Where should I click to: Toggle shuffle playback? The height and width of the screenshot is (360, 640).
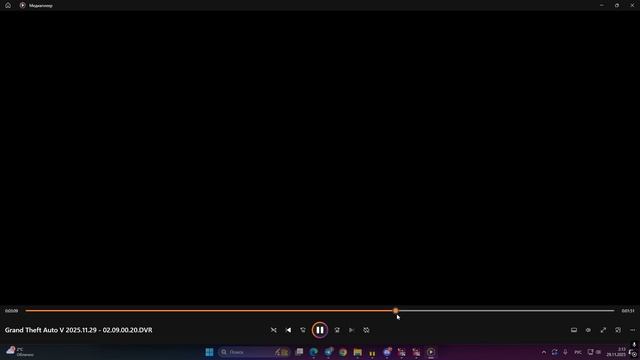[x=273, y=330]
